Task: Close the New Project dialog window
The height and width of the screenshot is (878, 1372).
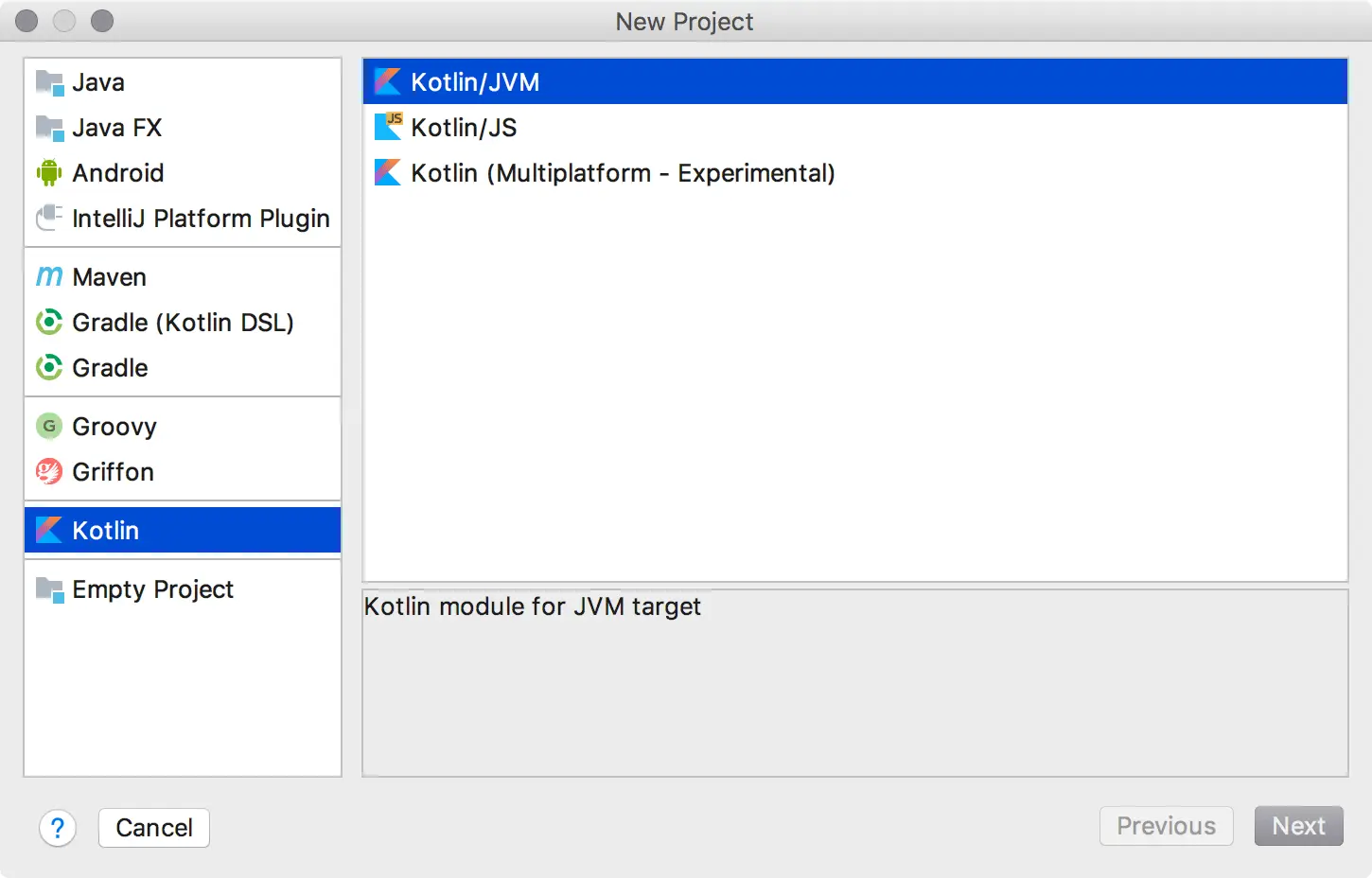Action: pos(26,21)
